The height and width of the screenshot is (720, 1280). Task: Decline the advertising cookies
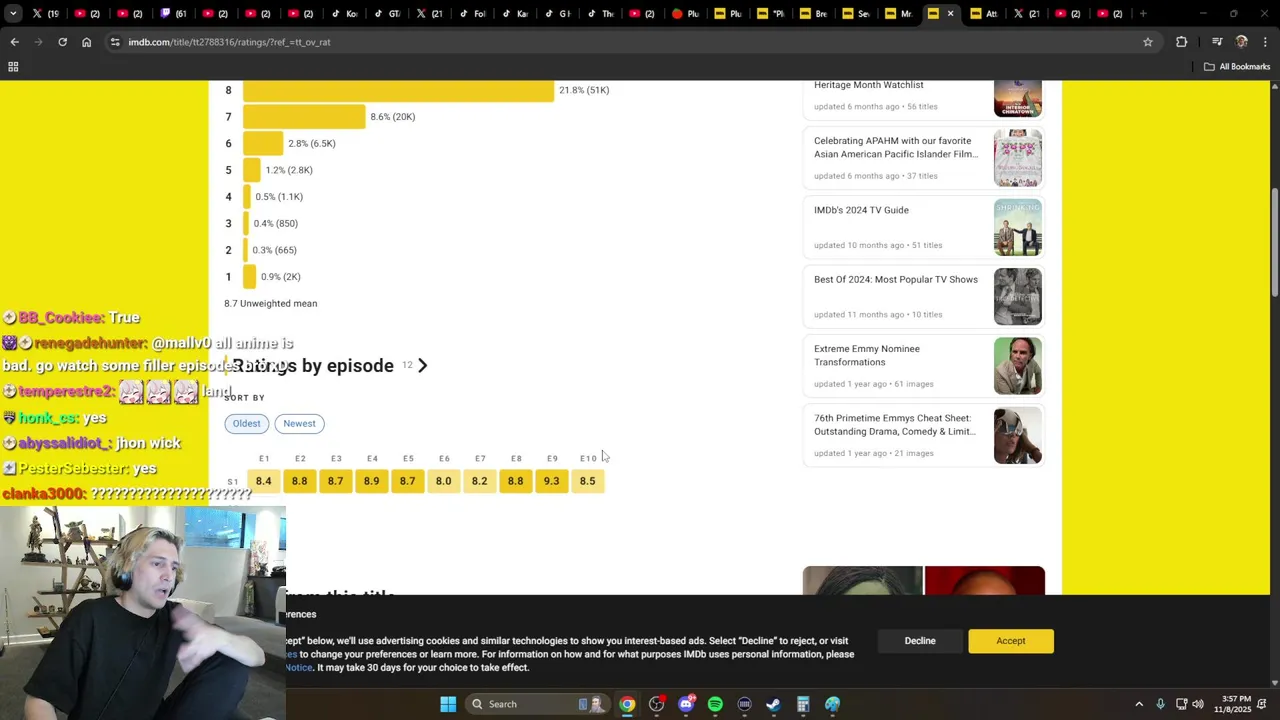(x=920, y=641)
